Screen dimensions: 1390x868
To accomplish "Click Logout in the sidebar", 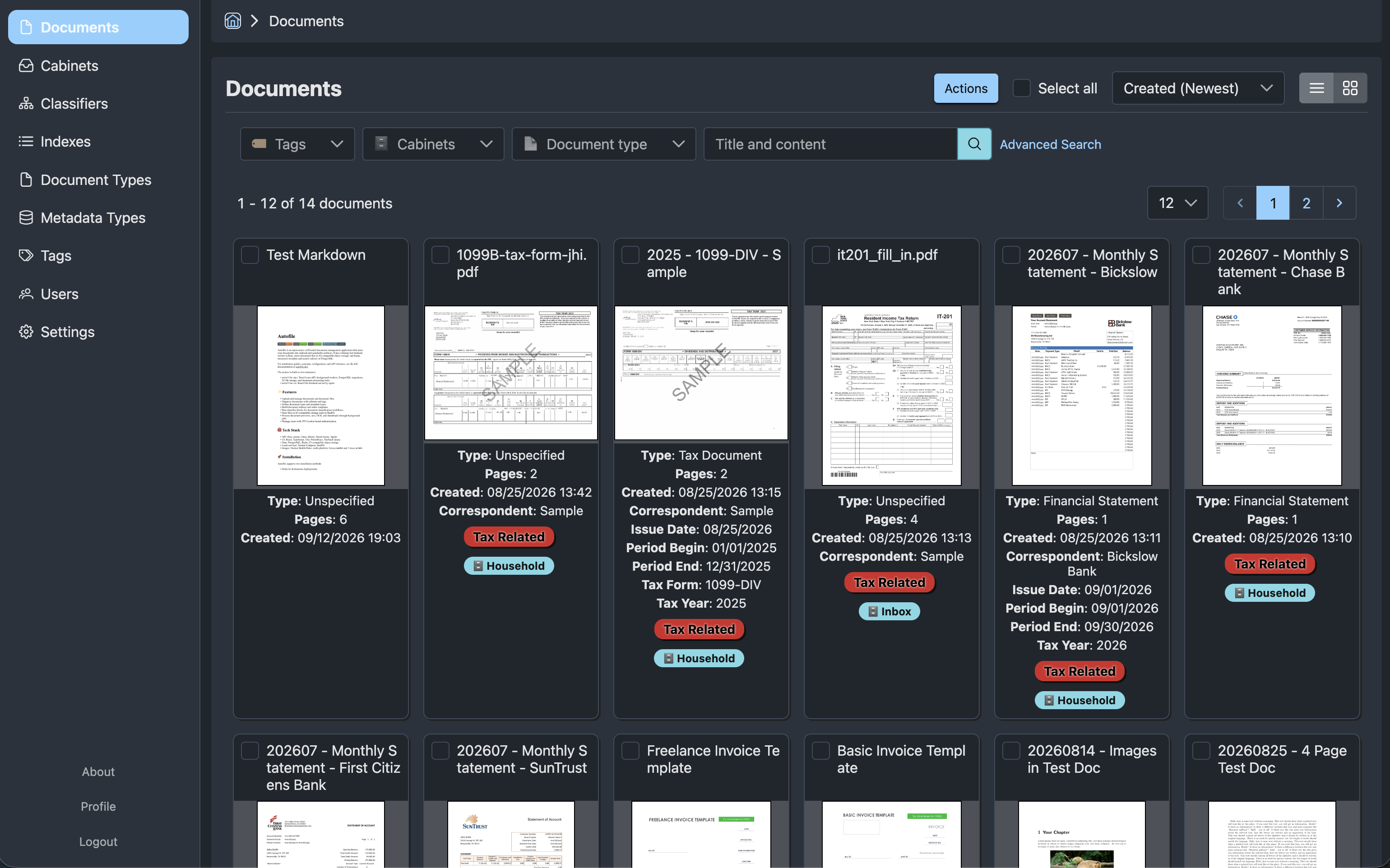I will [x=98, y=841].
